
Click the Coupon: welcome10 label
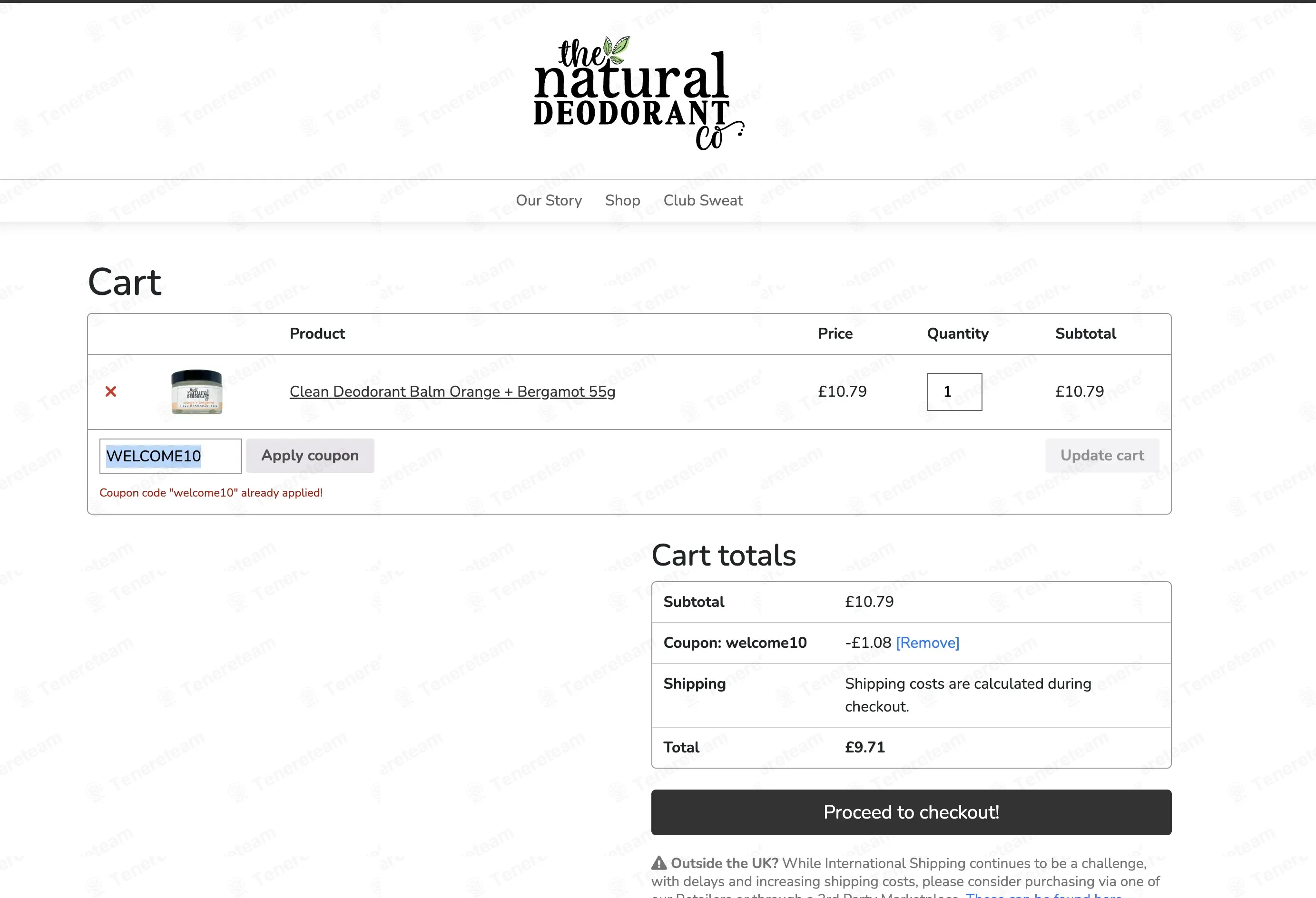coord(735,643)
